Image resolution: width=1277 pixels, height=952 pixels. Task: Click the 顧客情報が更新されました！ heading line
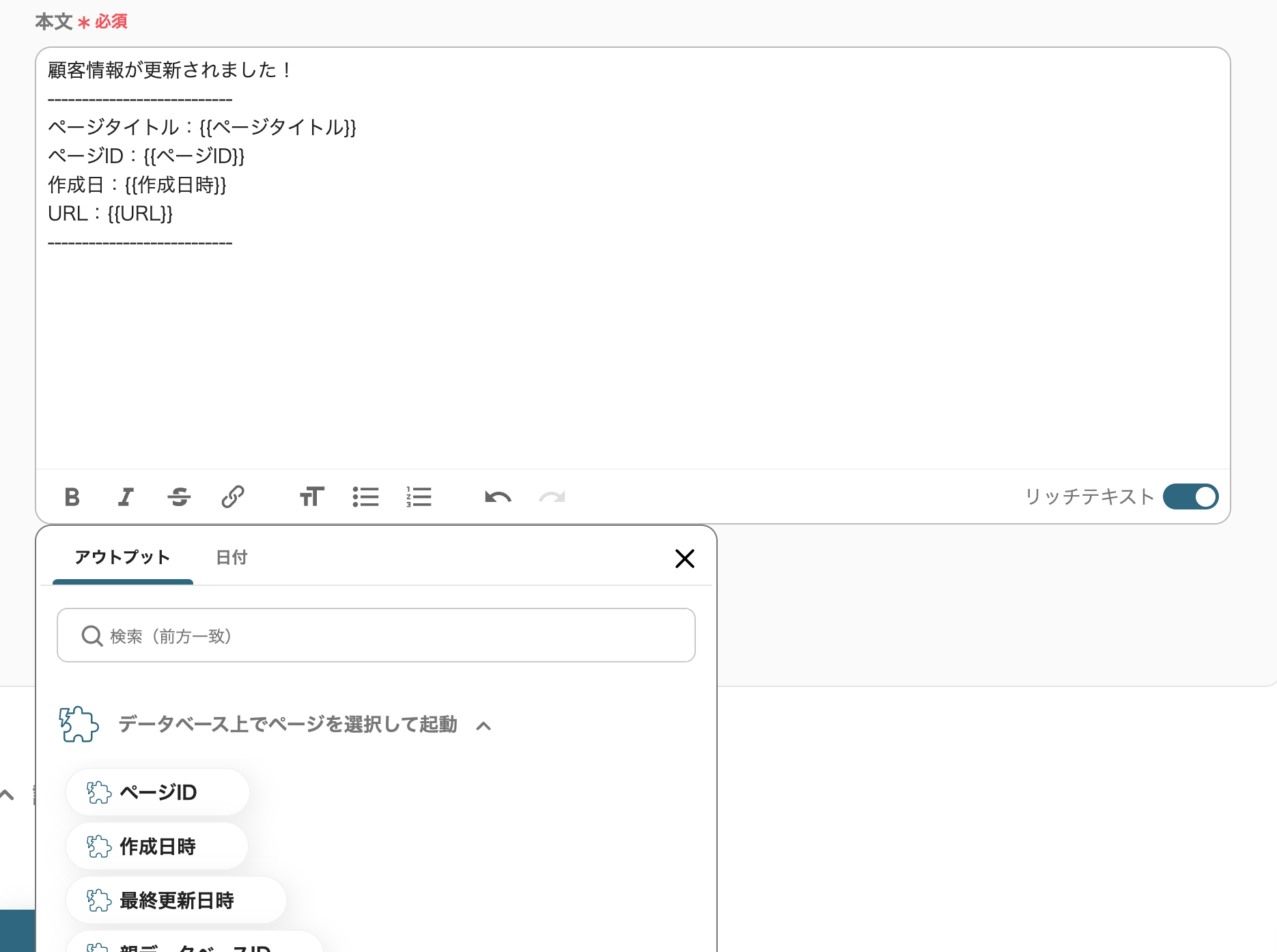click(170, 70)
